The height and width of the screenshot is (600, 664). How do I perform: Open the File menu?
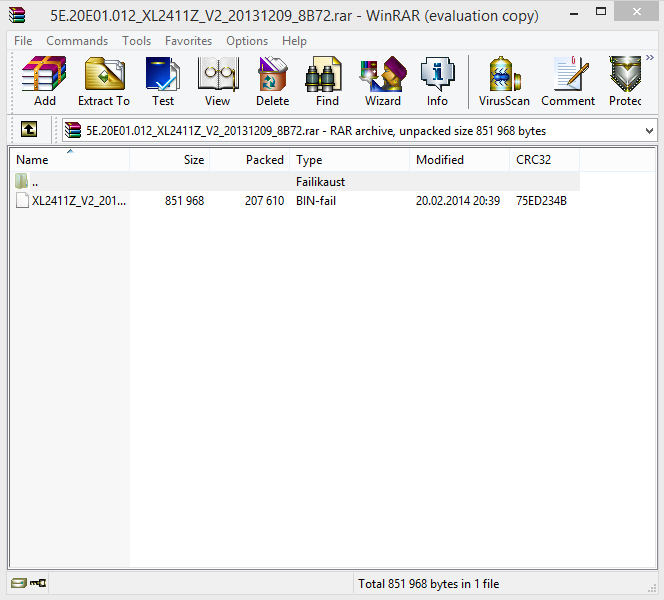23,41
